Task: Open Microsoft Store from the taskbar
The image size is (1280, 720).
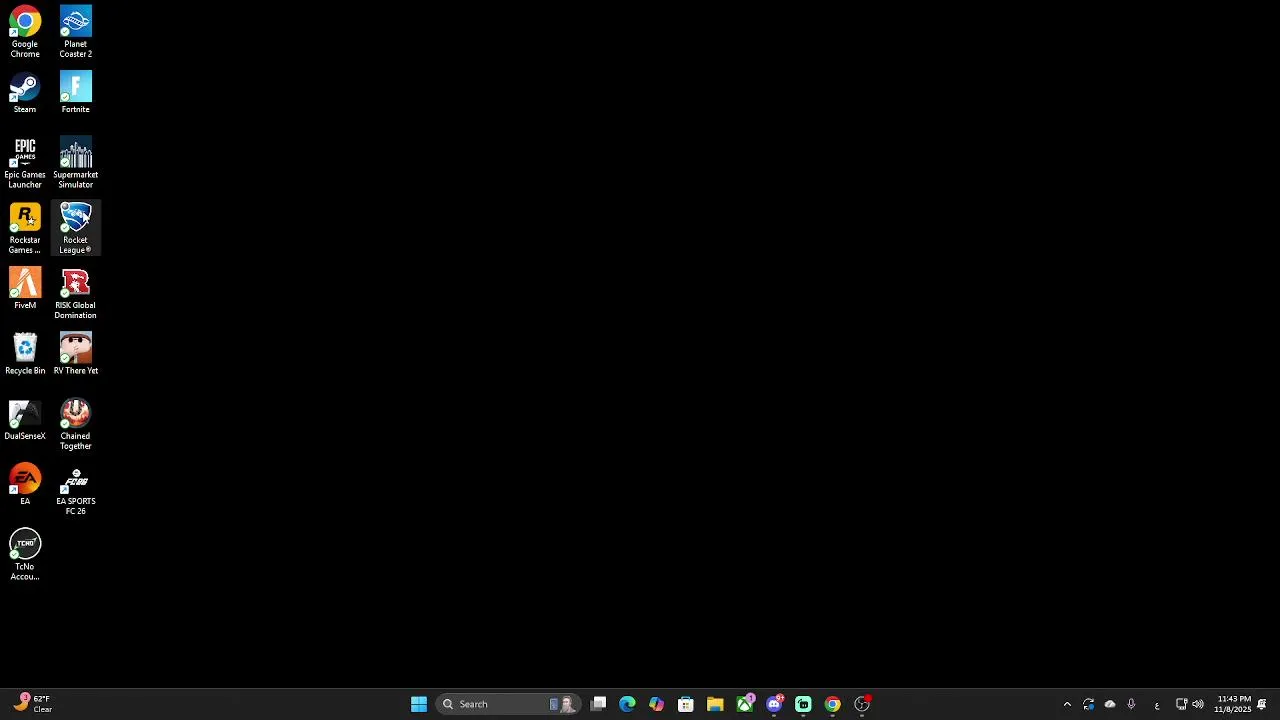Action: click(686, 704)
